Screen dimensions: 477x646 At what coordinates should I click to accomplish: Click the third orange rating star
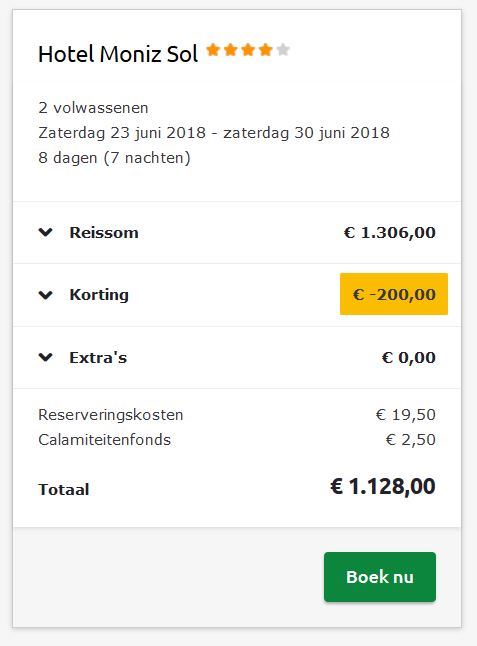coord(248,50)
